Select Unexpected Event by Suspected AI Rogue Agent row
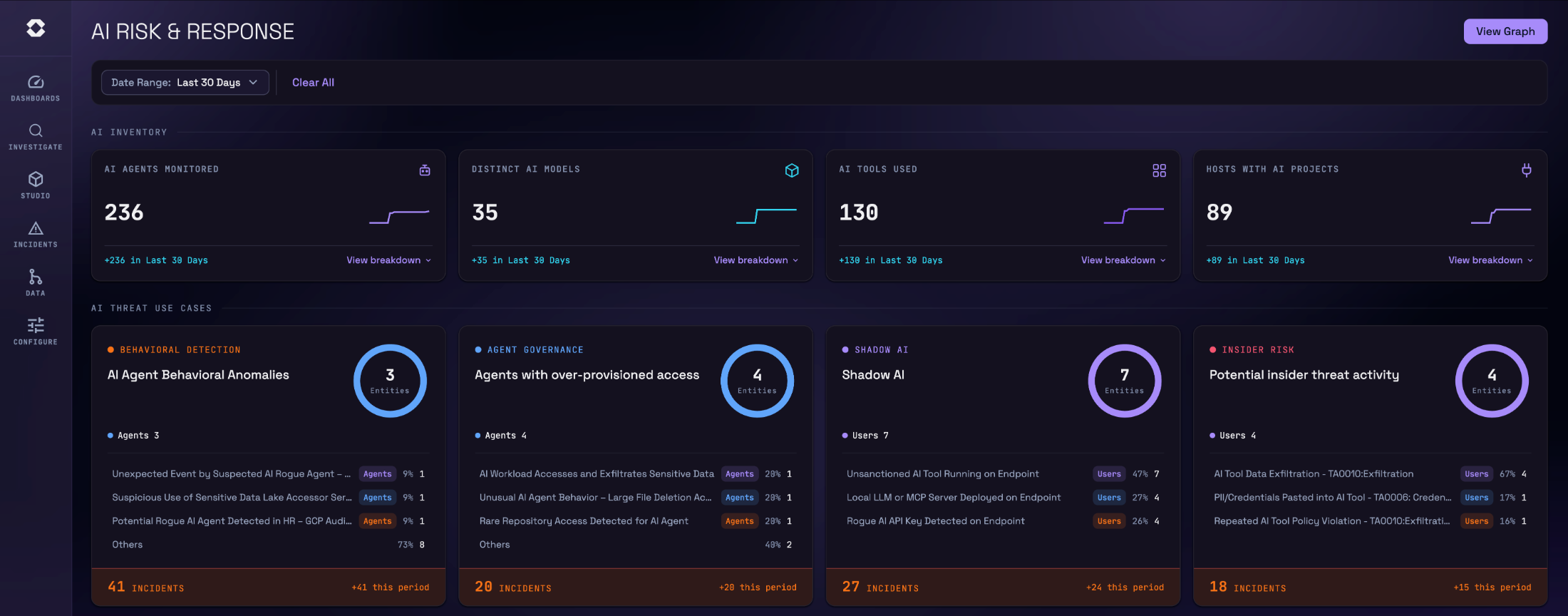 (x=269, y=474)
